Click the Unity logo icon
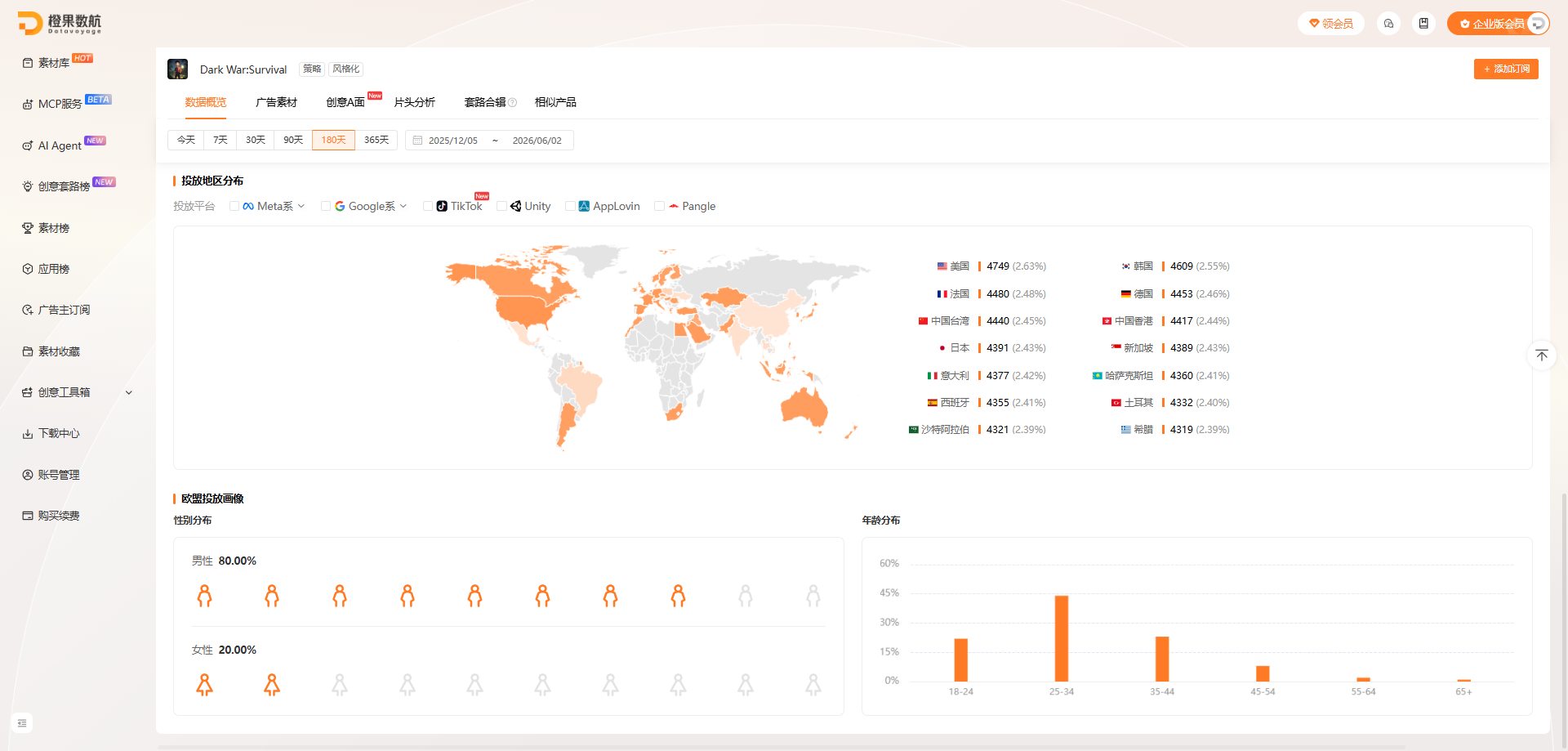1568x751 pixels. [515, 207]
